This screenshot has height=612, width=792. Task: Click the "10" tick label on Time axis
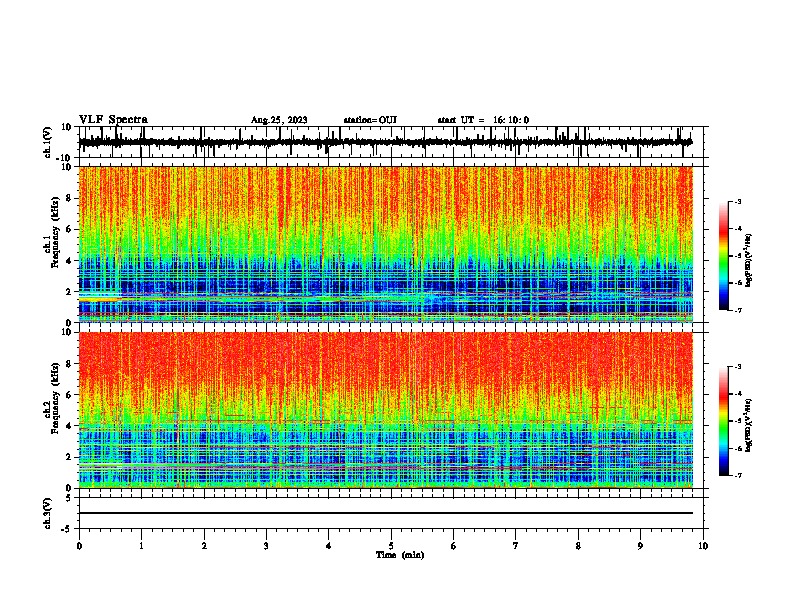pos(703,546)
